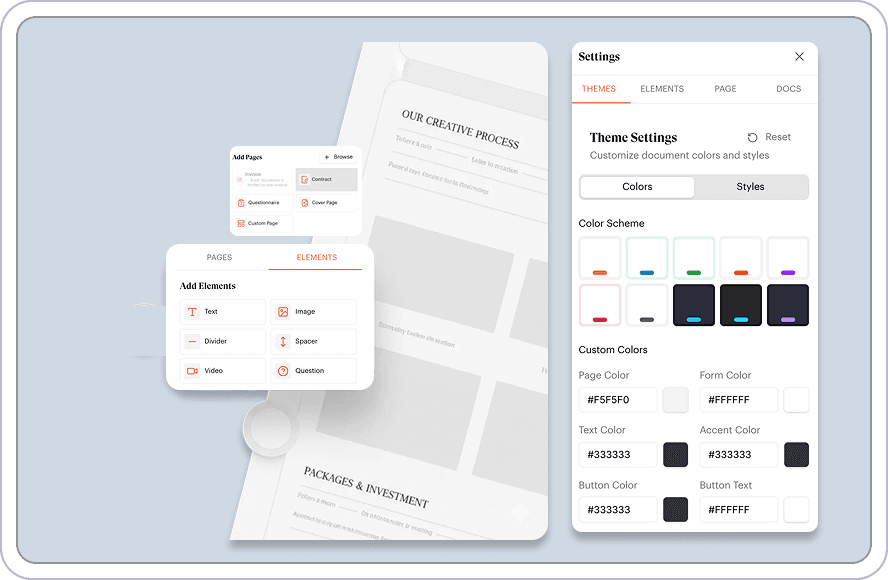This screenshot has height=580, width=888.
Task: Choose the green accent color scheme
Action: pos(693,258)
